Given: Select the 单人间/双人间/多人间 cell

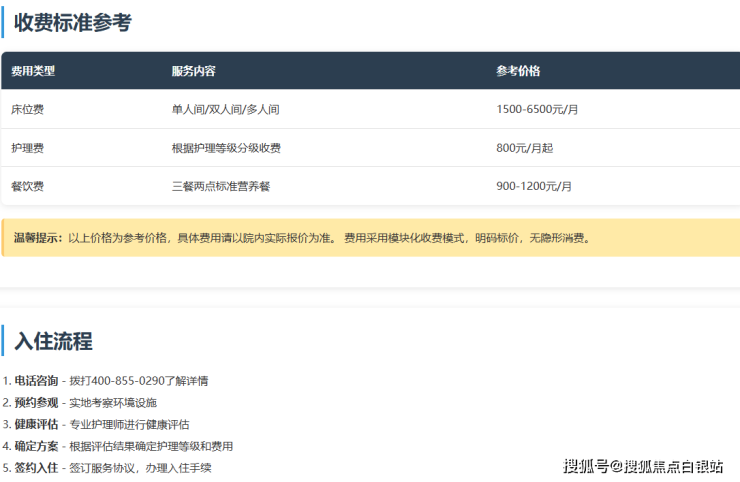Looking at the screenshot, I should (224, 109).
